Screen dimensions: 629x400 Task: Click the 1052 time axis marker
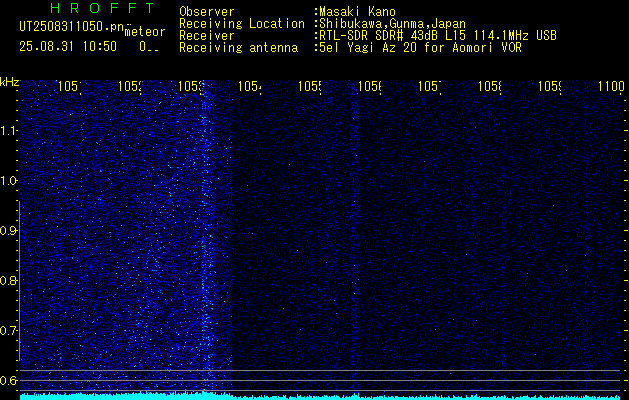pos(129,86)
